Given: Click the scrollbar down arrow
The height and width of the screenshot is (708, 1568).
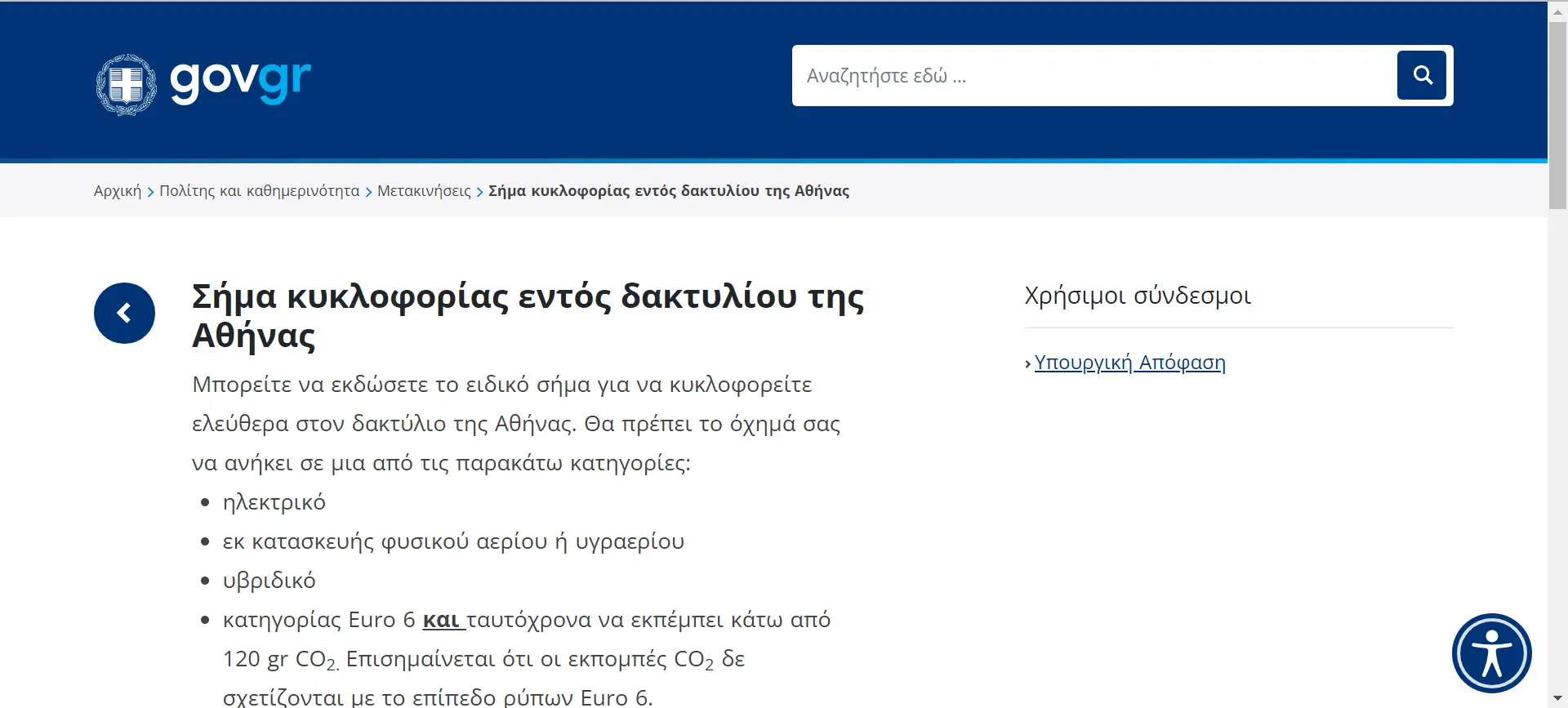Looking at the screenshot, I should [x=1557, y=699].
